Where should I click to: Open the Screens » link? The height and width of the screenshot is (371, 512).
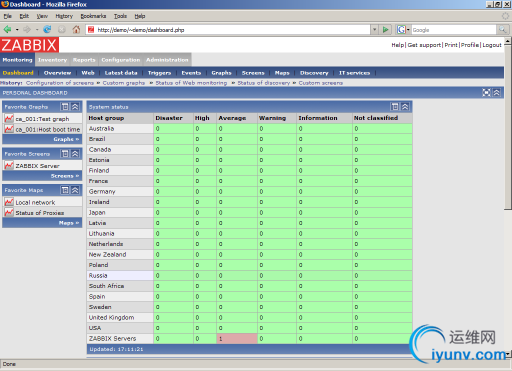coord(65,176)
